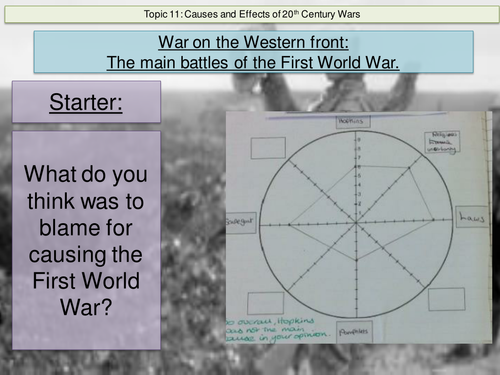The image size is (500, 375).
Task: Click the words First World in question
Action: pos(86,280)
